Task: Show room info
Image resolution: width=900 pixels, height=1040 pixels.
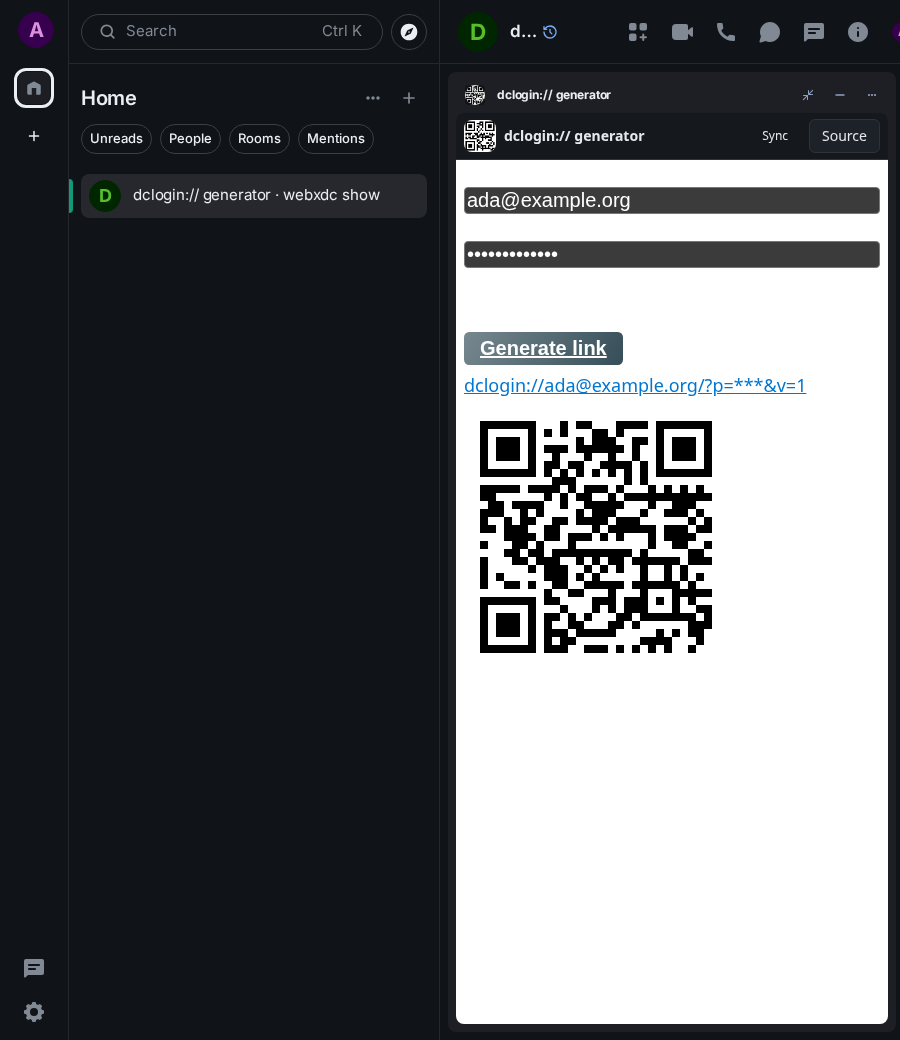Action: pyautogui.click(x=858, y=32)
